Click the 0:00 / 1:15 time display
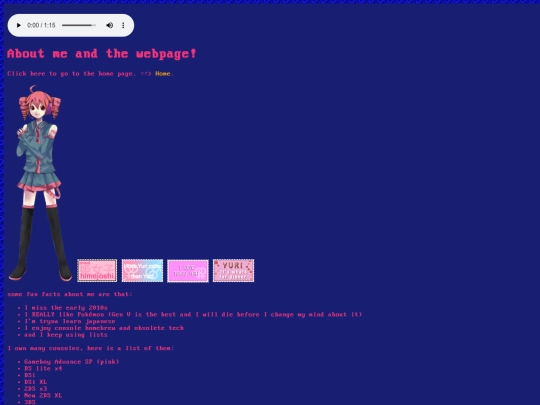 tap(41, 25)
